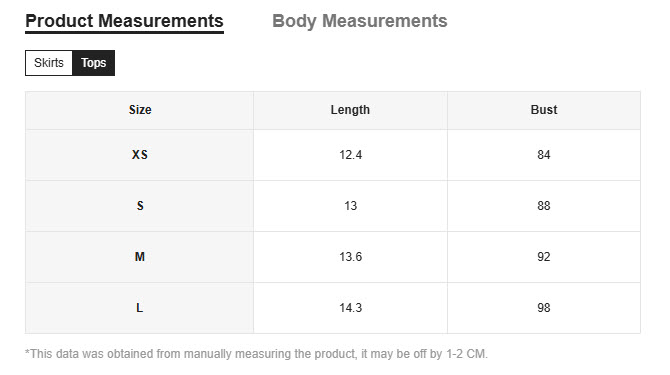Click the XS length value 12.4

[350, 155]
